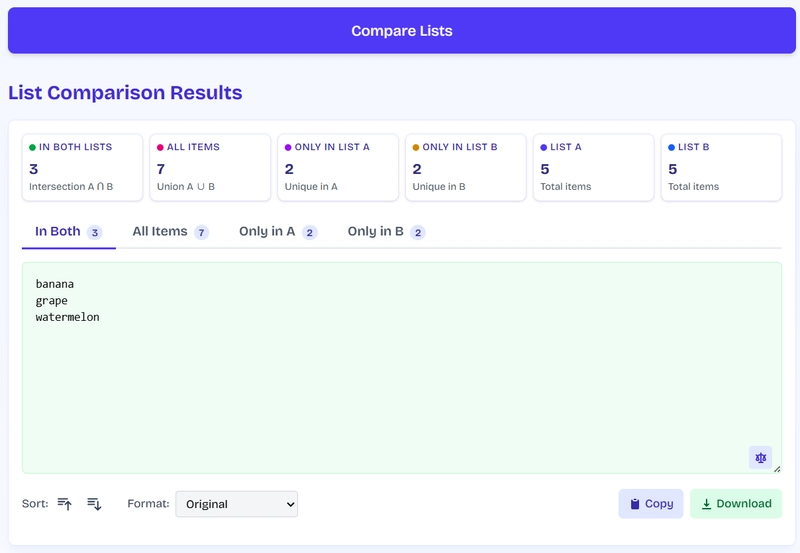
Task: Select the Only in List B card
Action: [x=466, y=167]
